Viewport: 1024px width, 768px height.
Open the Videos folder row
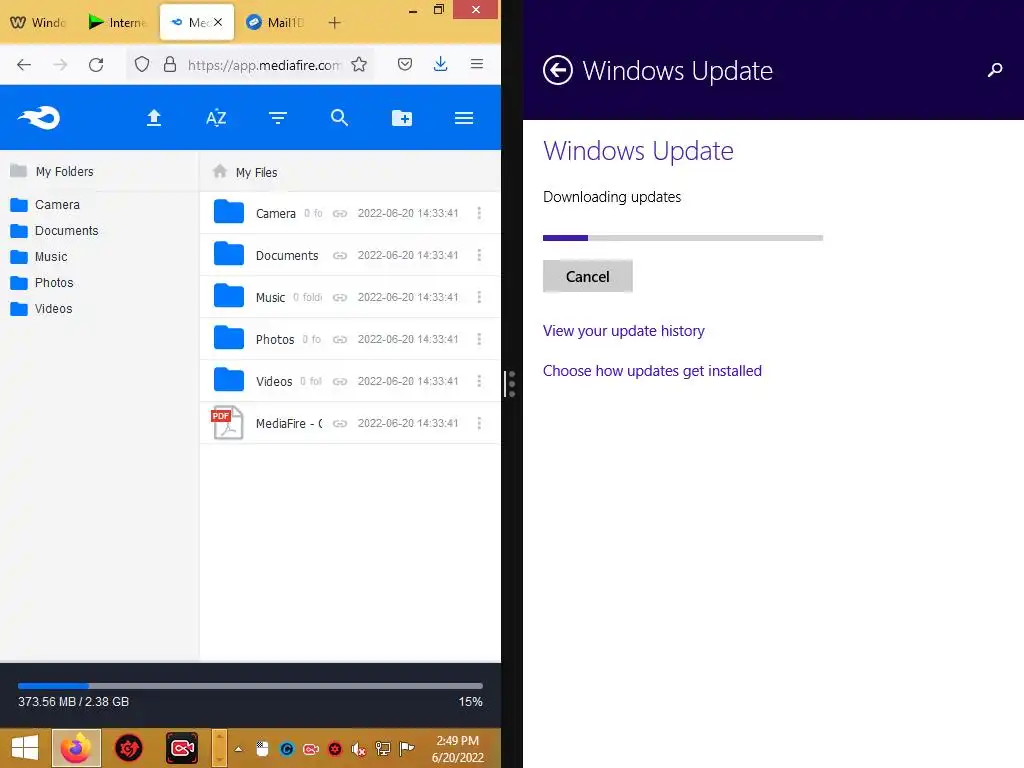click(x=350, y=381)
